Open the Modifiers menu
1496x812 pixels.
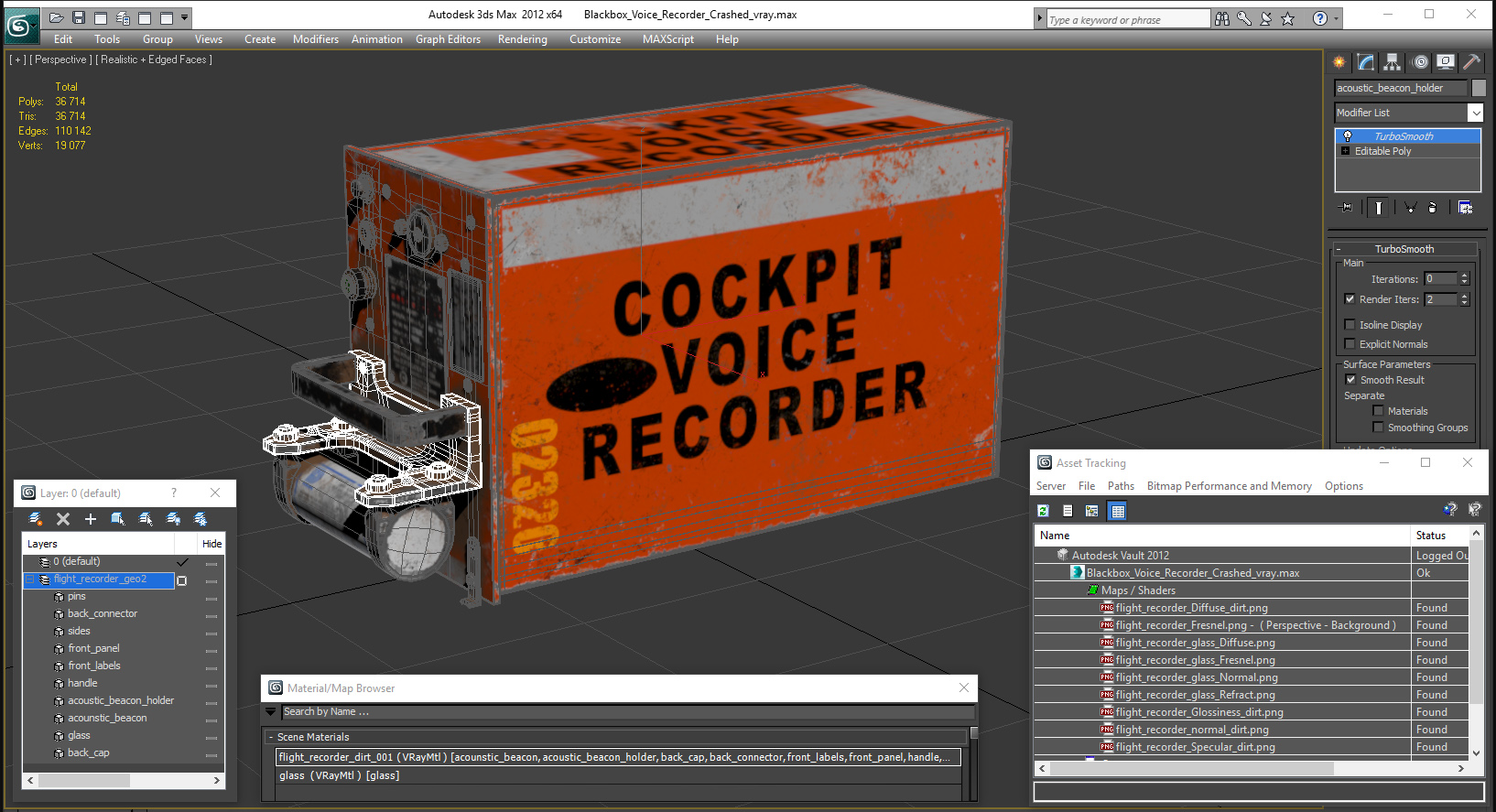point(315,39)
